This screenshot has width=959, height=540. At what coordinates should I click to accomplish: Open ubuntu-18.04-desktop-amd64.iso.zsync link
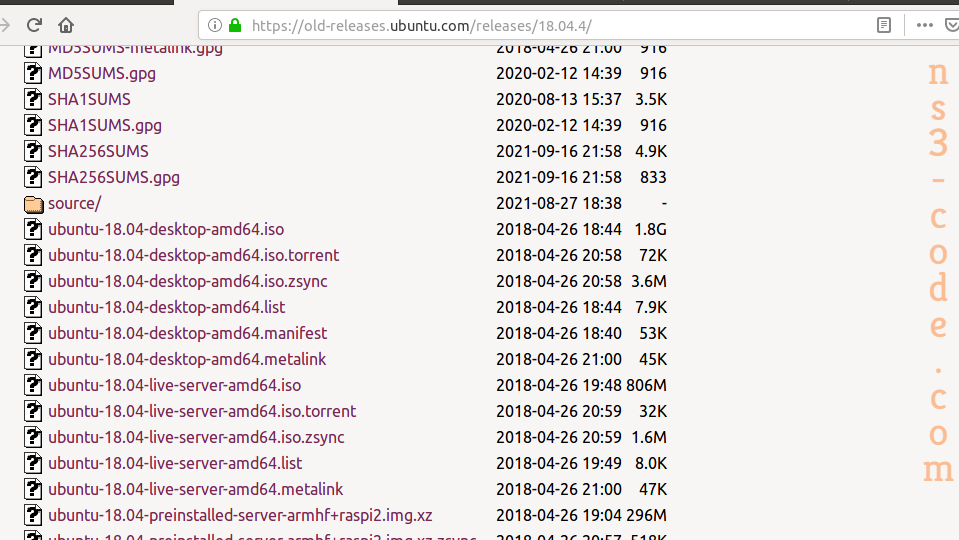click(188, 281)
